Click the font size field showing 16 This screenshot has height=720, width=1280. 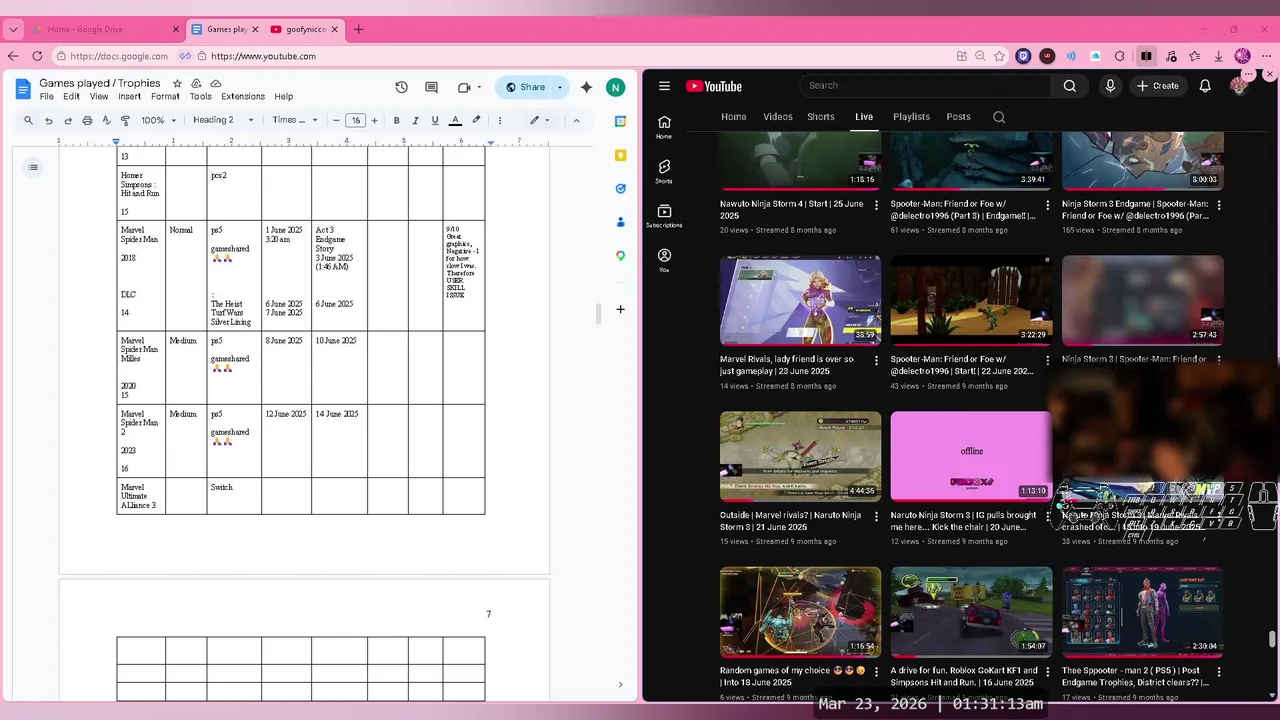355,120
